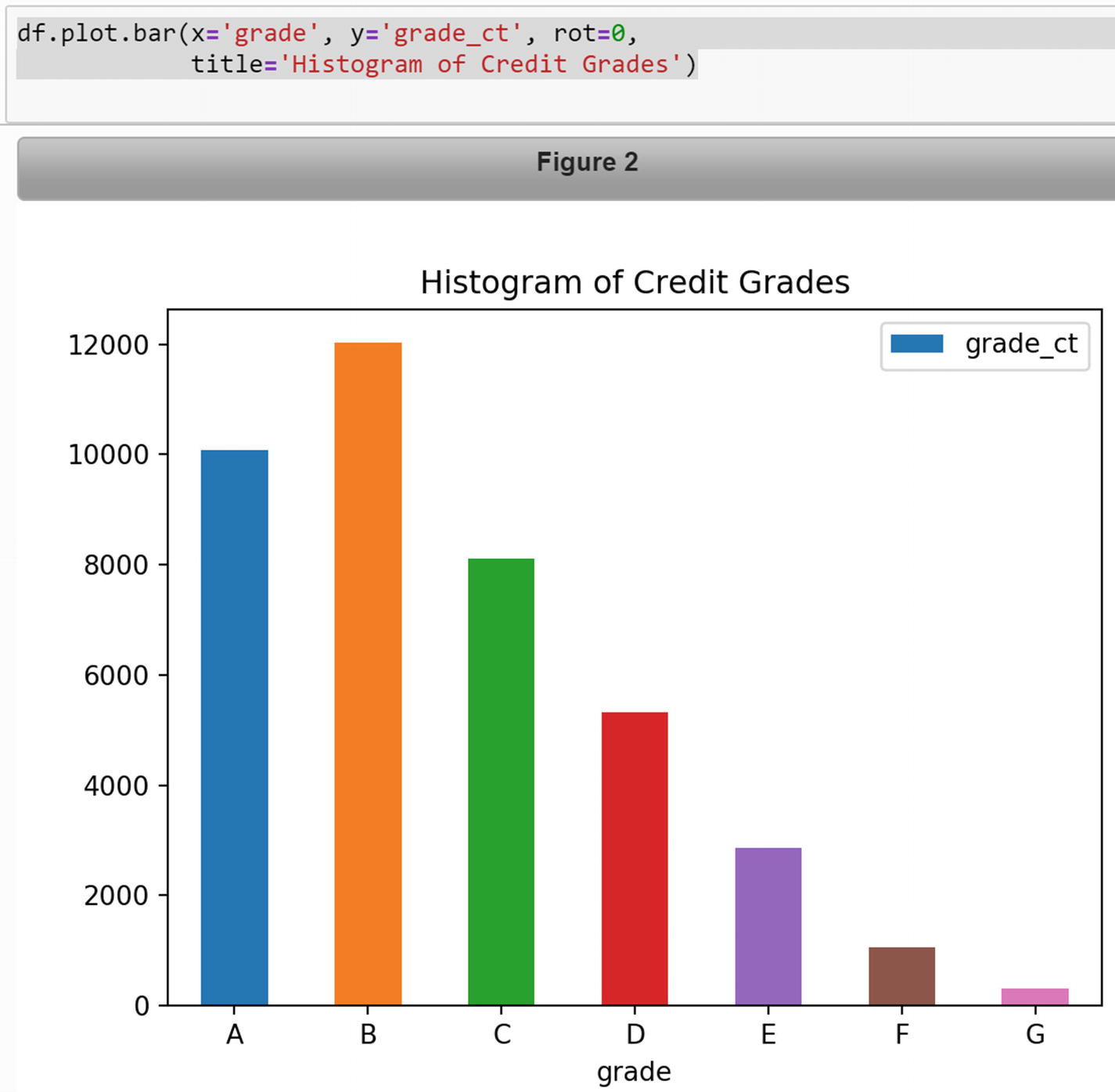Click the blue bar for grade A
This screenshot has width=1115, height=1092.
coord(234,727)
